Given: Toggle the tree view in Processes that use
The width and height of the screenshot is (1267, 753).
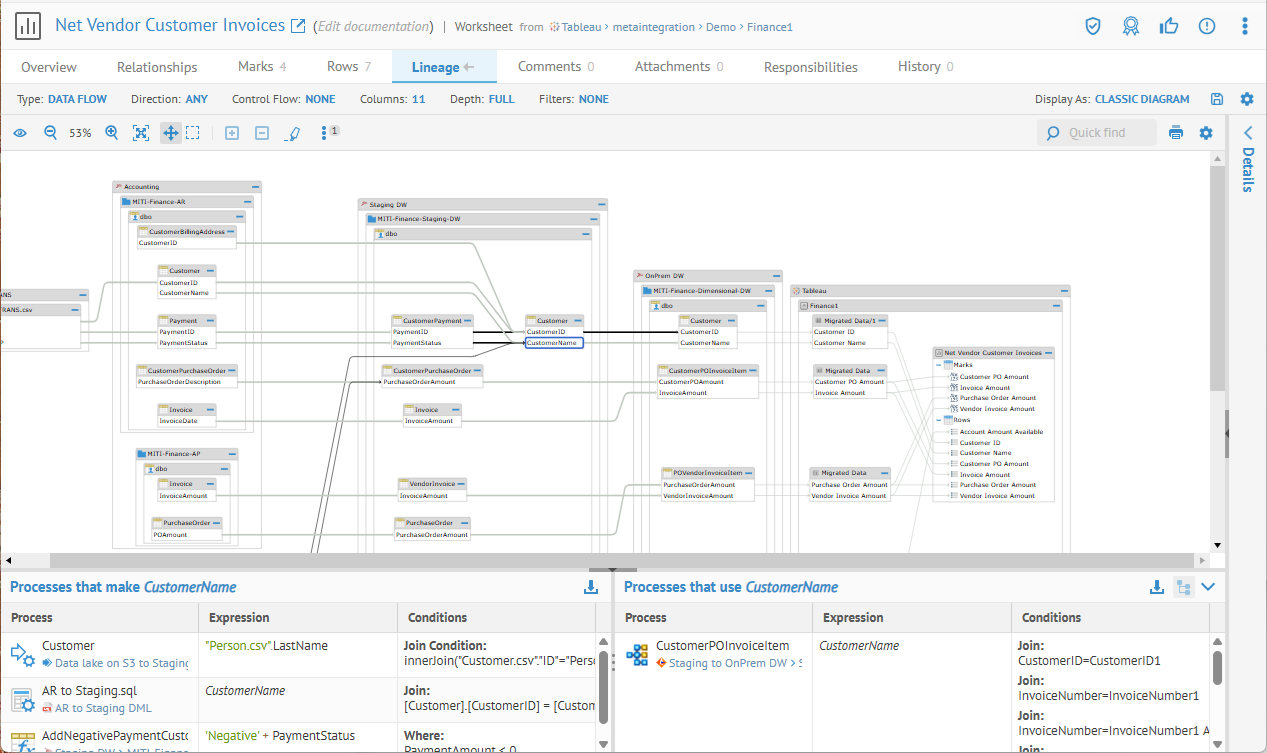Looking at the screenshot, I should pos(1183,587).
